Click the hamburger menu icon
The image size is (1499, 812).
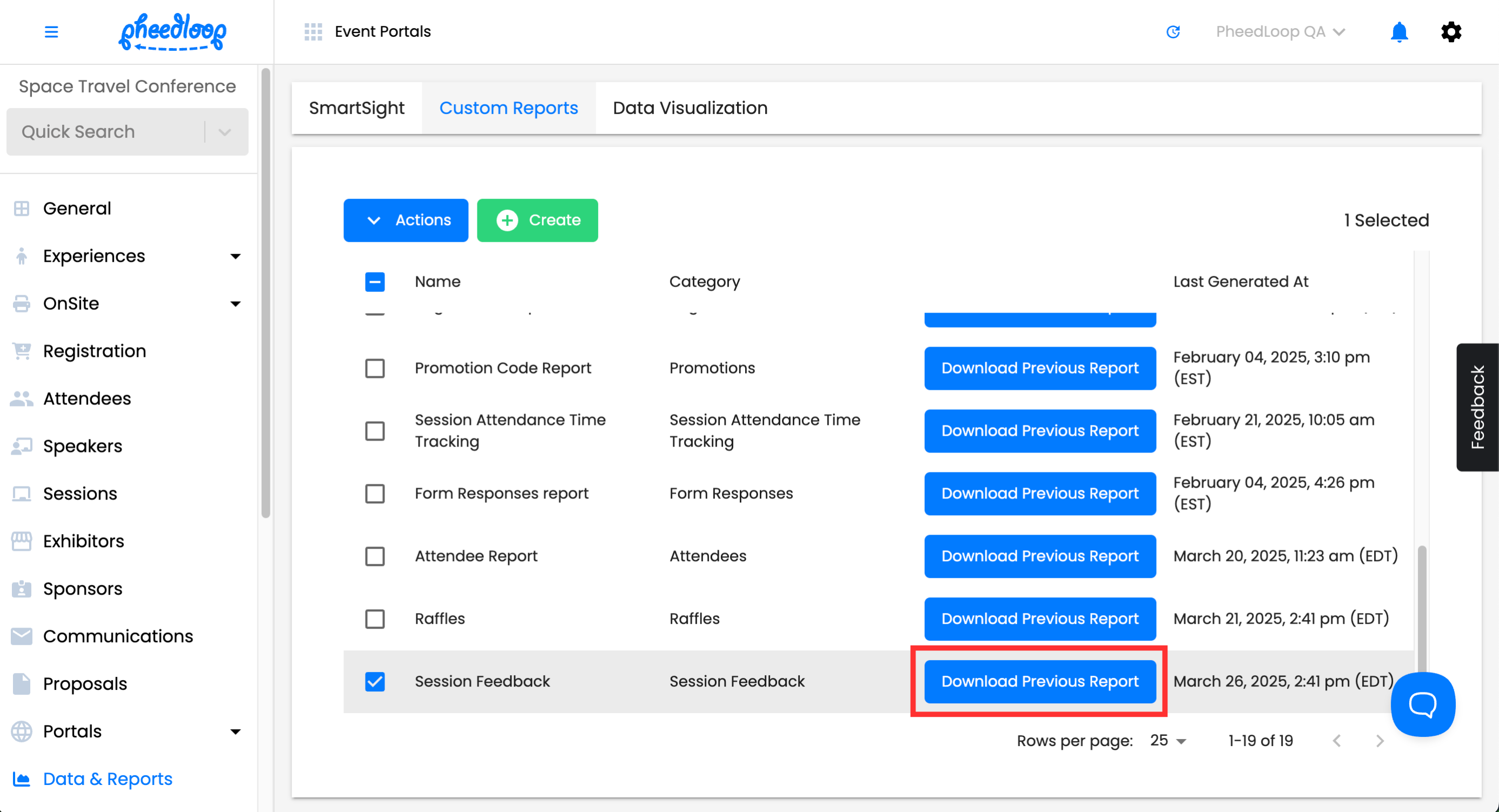pos(51,31)
